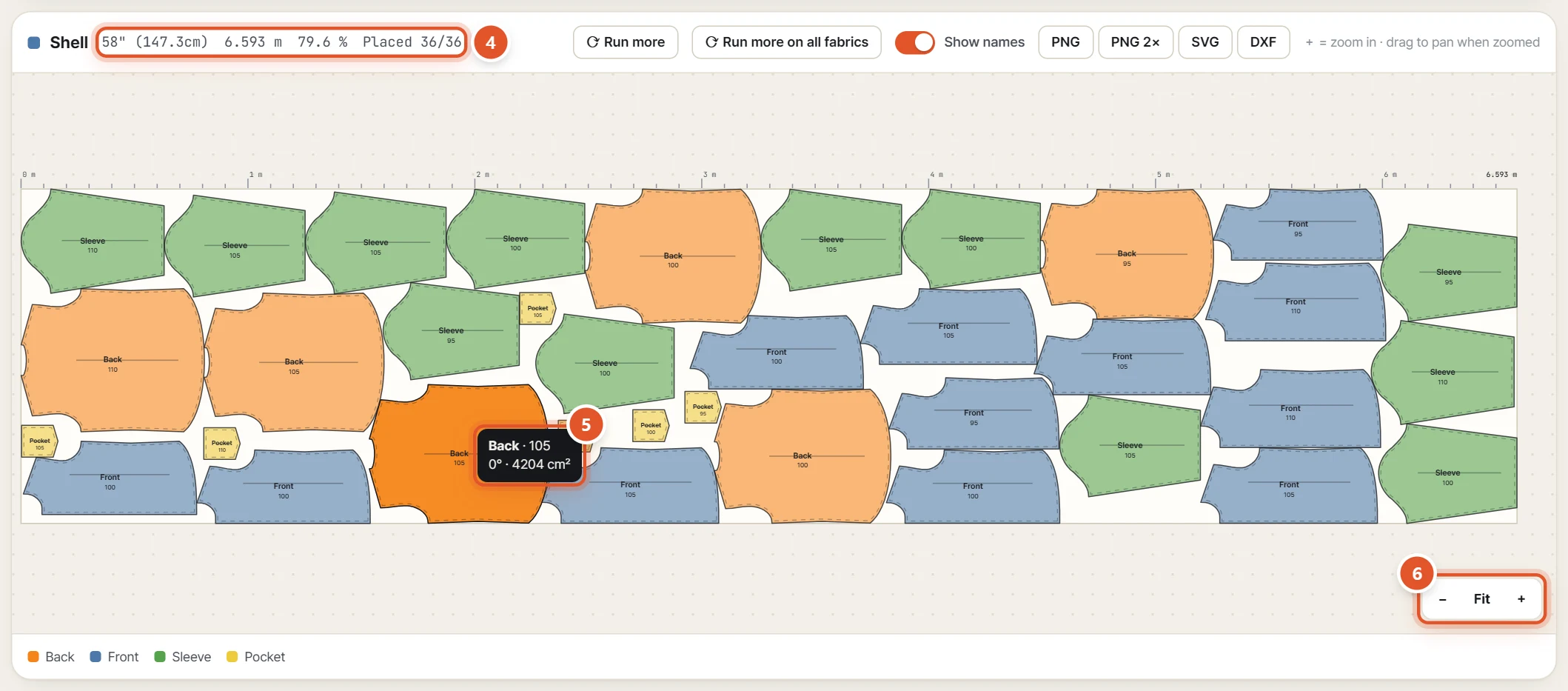Select the Pocket 100 pattern piece
The image size is (1568, 691).
tap(650, 426)
